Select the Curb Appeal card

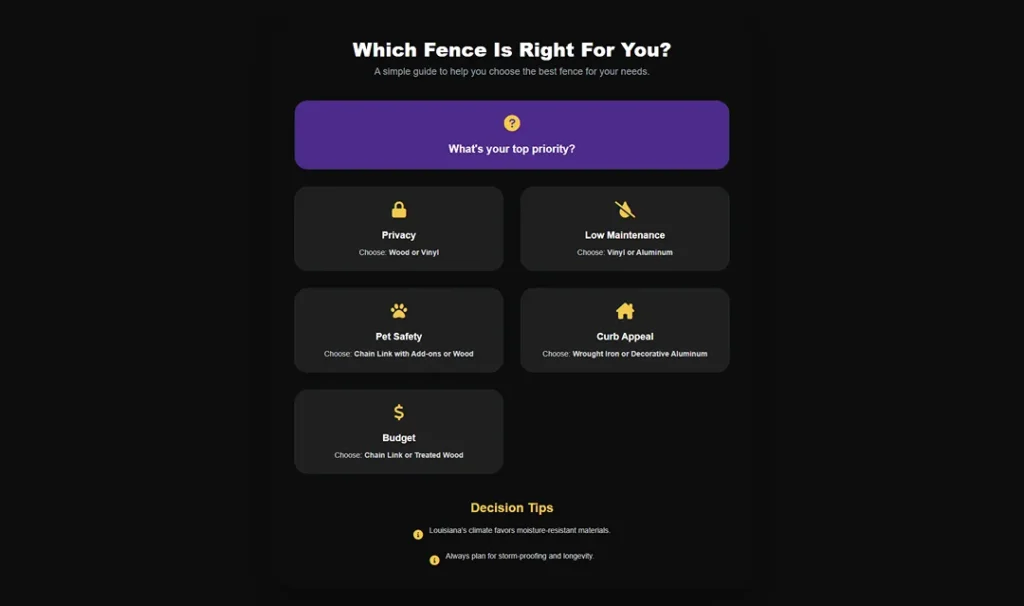tap(624, 330)
